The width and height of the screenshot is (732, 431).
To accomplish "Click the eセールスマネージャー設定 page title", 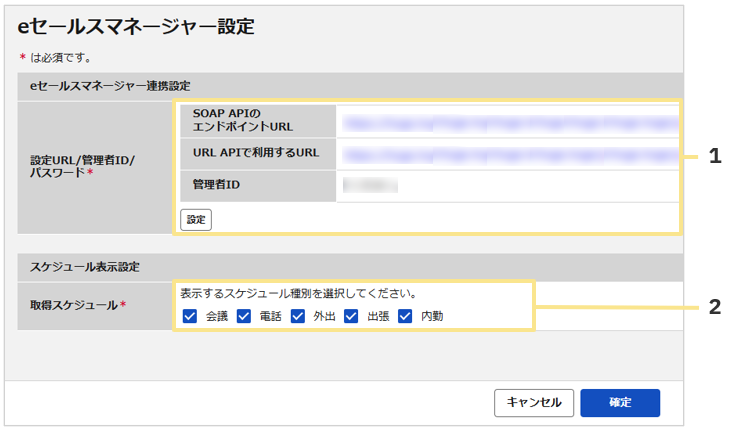I will pos(136,27).
